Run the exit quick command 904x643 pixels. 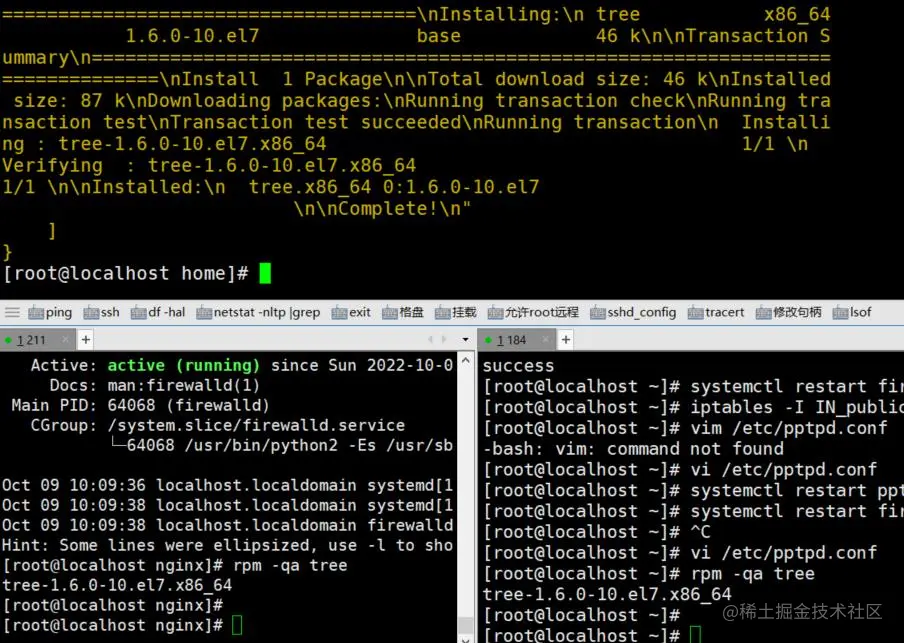pyautogui.click(x=351, y=313)
